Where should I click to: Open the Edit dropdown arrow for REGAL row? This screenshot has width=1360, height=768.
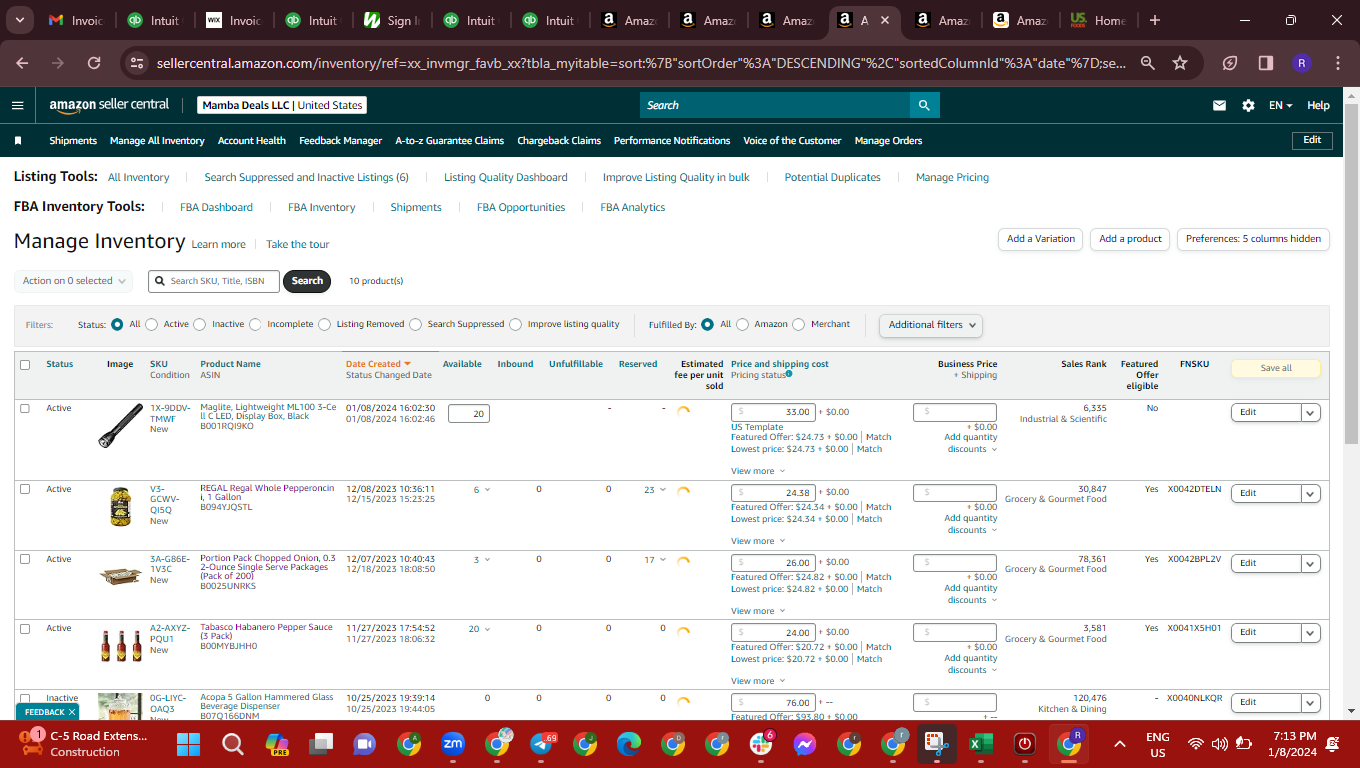point(1311,493)
